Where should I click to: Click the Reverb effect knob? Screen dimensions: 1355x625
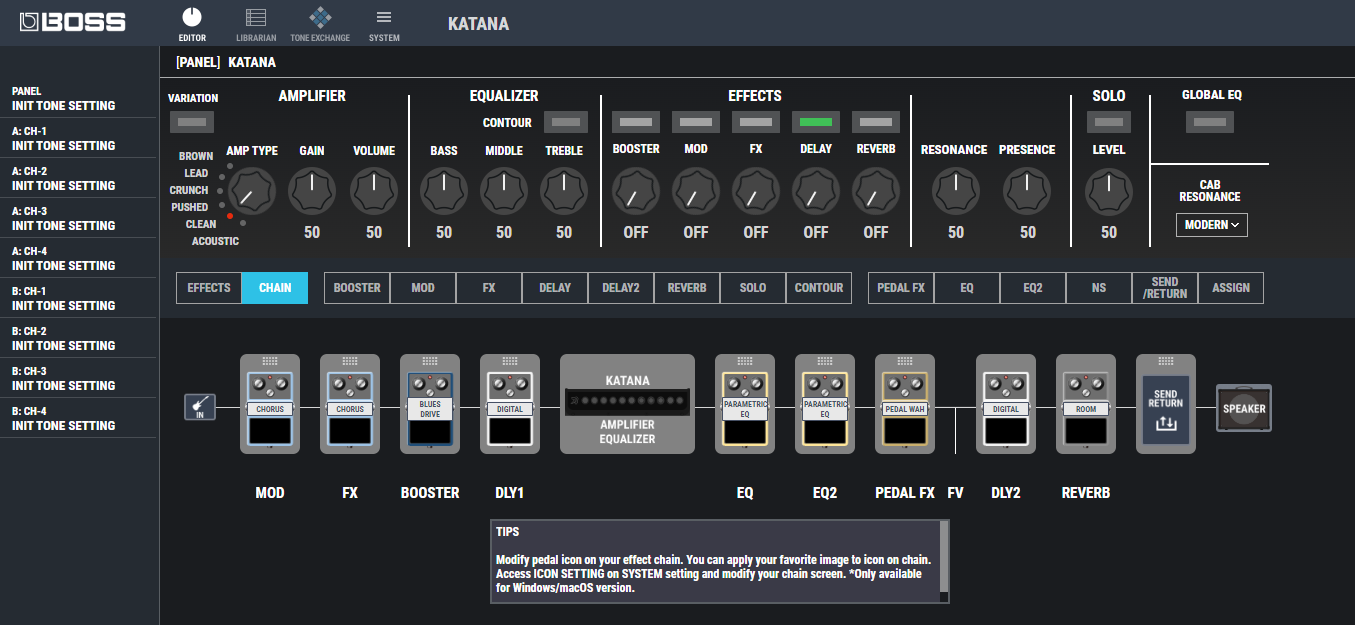point(876,190)
